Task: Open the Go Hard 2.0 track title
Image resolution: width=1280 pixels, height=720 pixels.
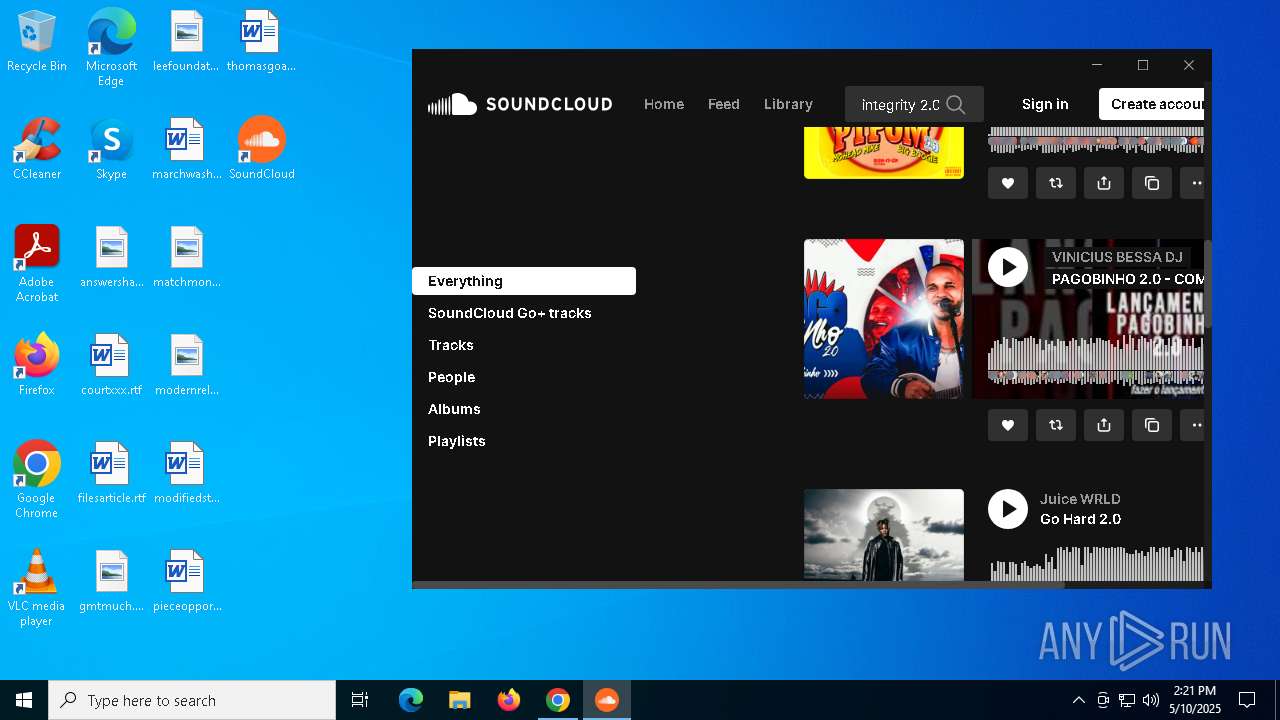Action: coord(1080,519)
